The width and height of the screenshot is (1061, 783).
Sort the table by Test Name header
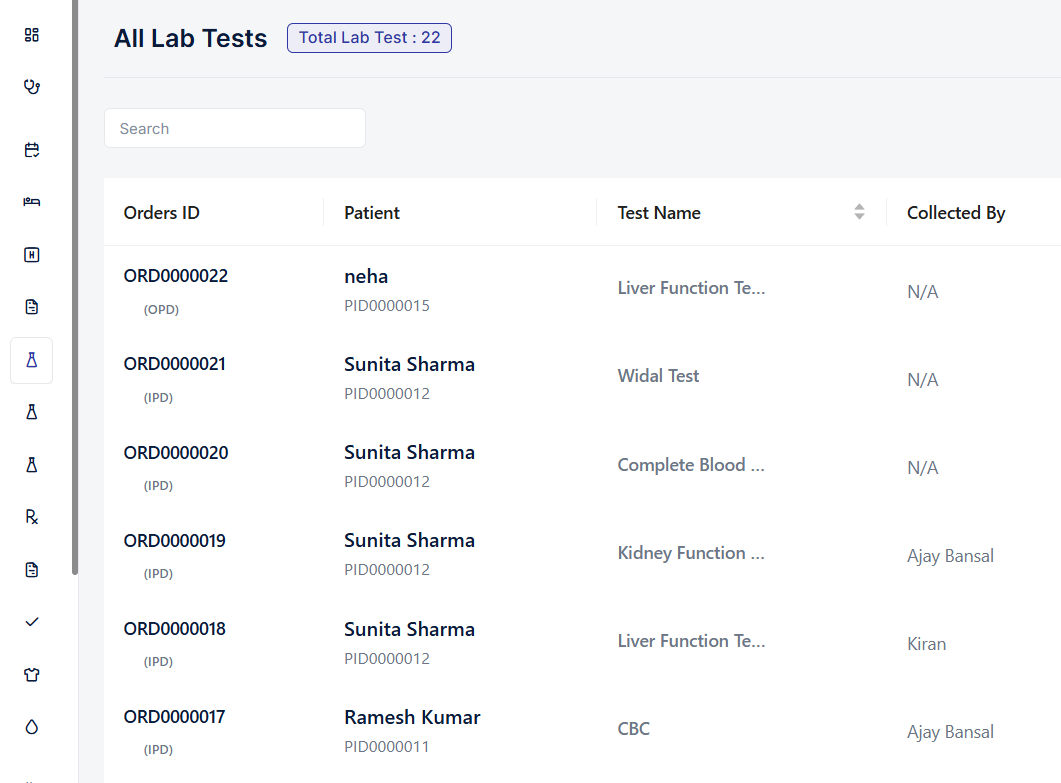(658, 212)
